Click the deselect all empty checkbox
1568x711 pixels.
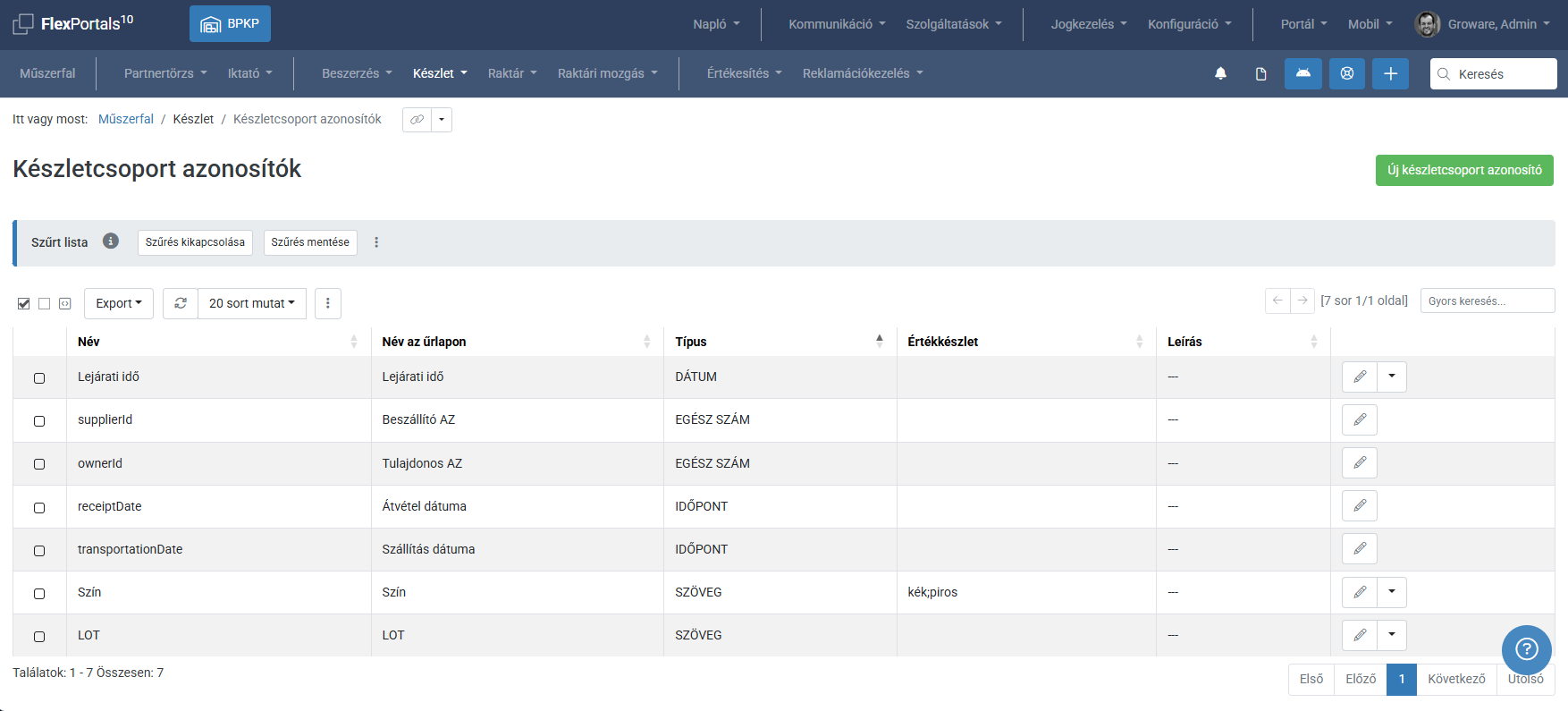pyautogui.click(x=45, y=304)
